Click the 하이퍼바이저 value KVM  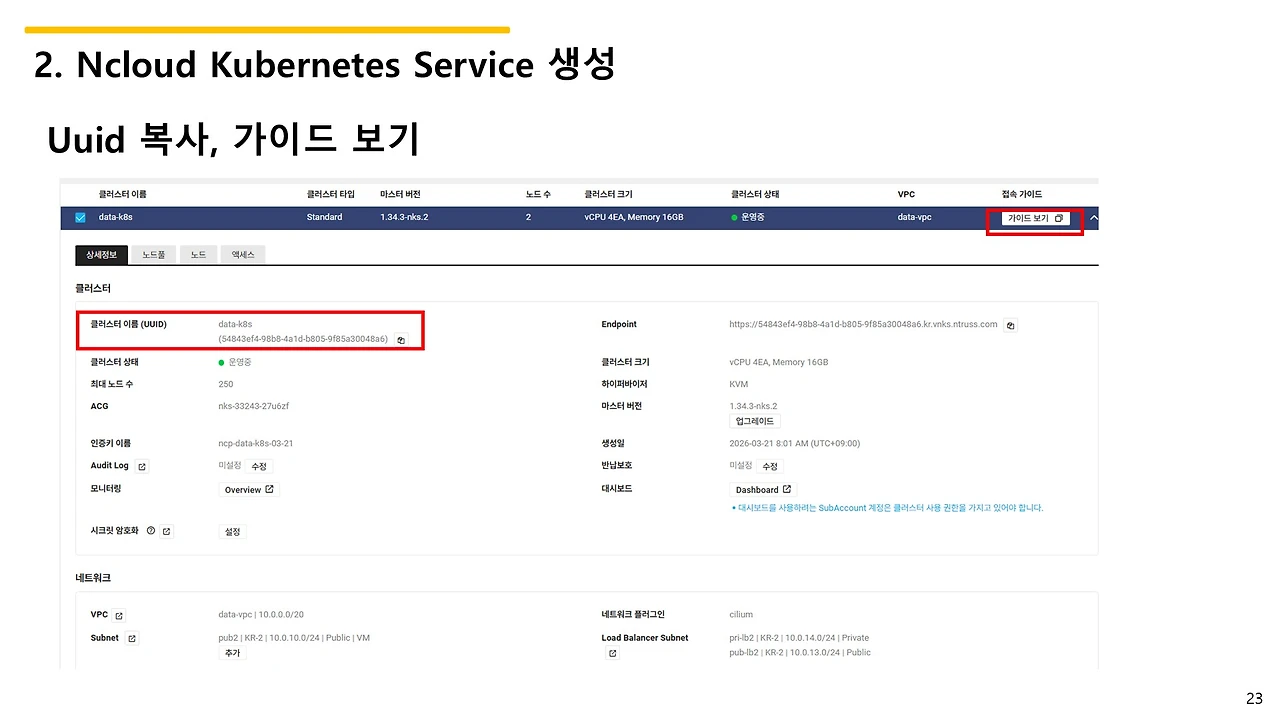coord(739,384)
